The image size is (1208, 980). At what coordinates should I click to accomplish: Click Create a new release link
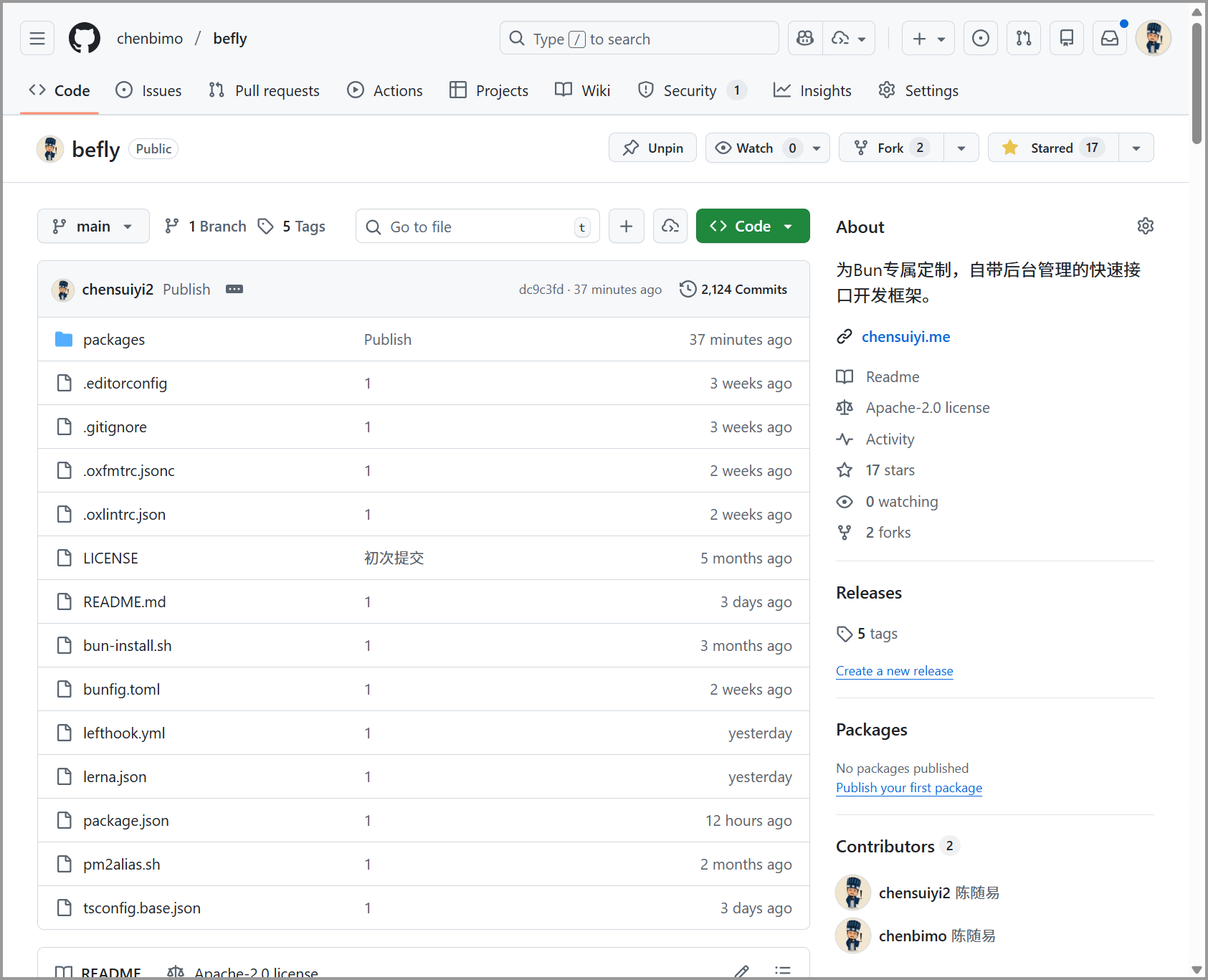895,671
